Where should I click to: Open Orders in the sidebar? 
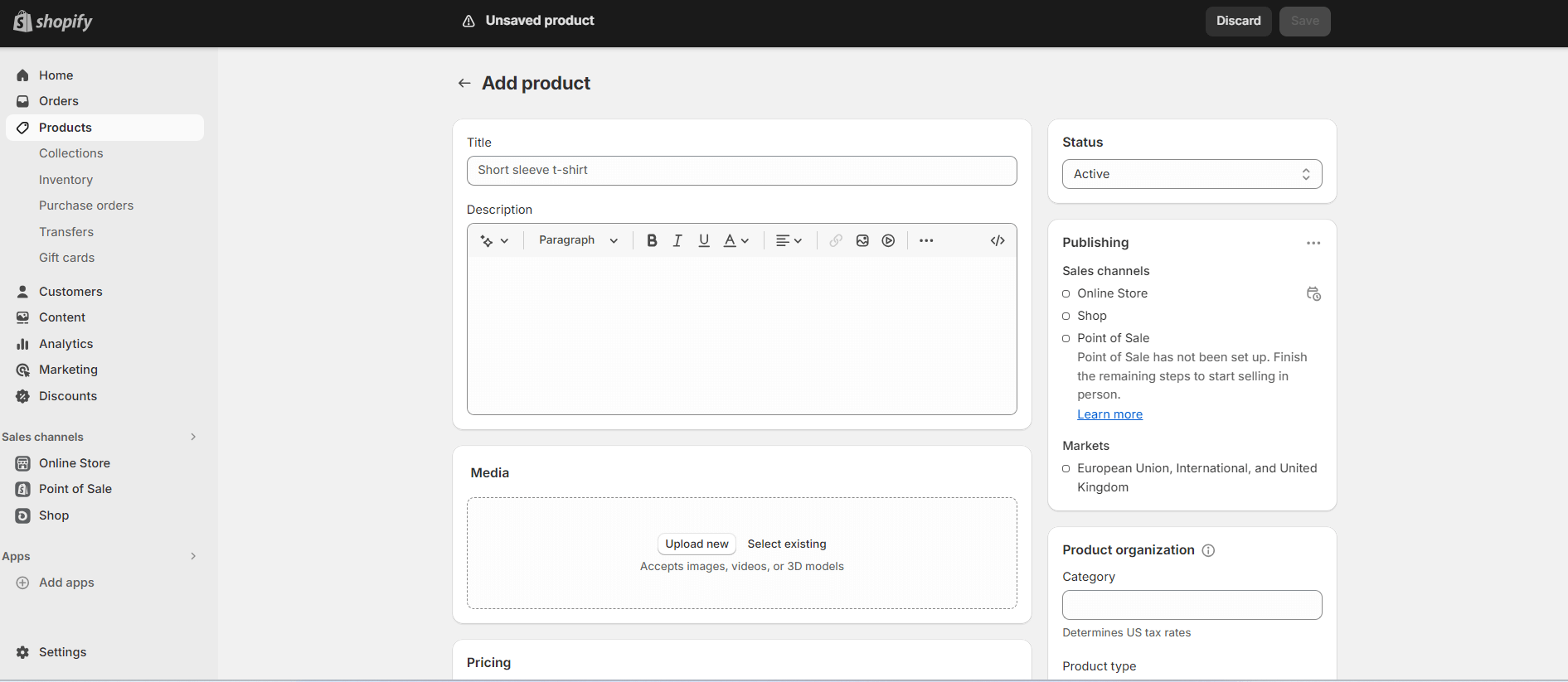tap(59, 101)
